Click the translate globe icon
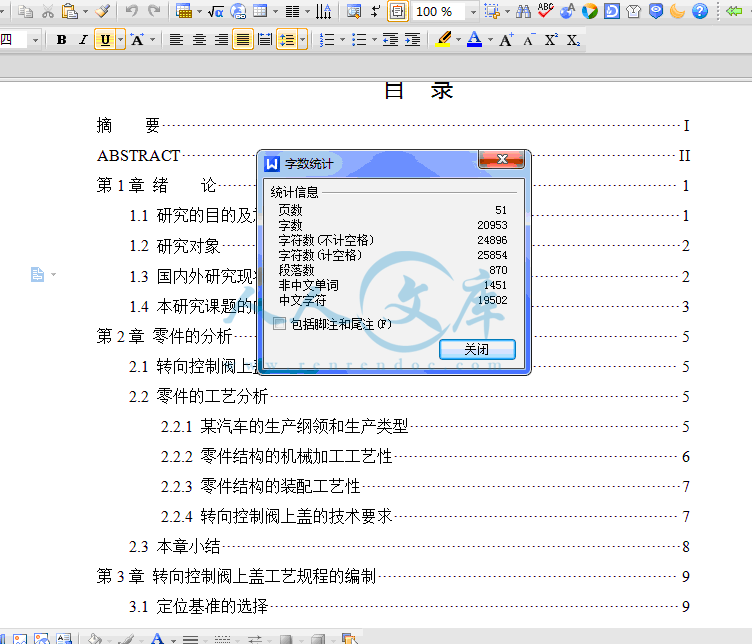 click(x=568, y=11)
